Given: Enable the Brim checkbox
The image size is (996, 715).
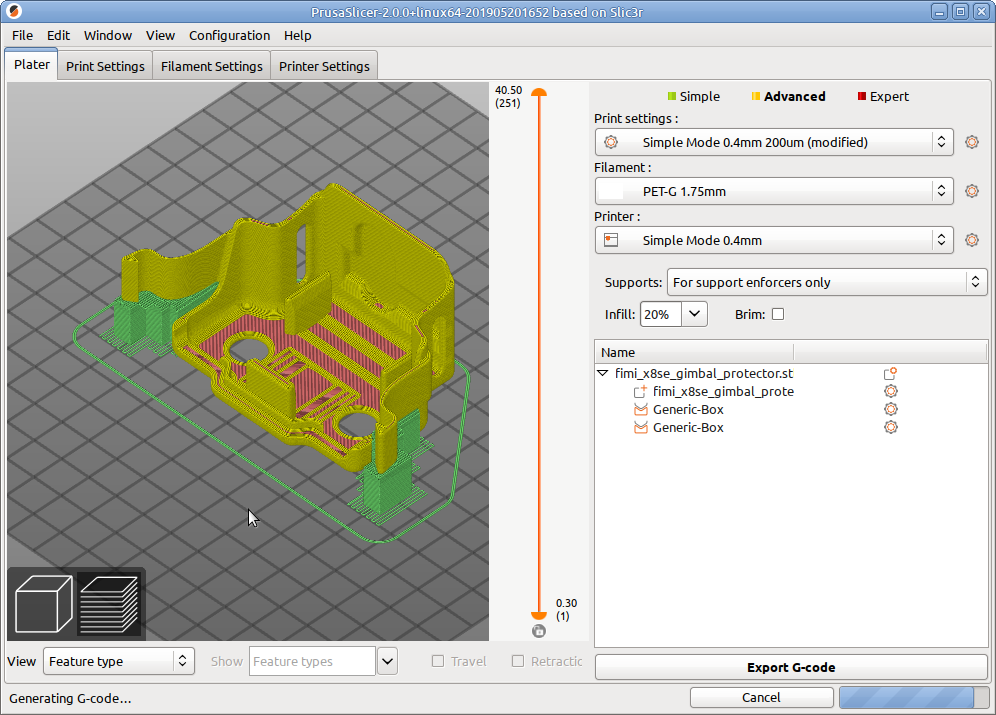Looking at the screenshot, I should [778, 314].
